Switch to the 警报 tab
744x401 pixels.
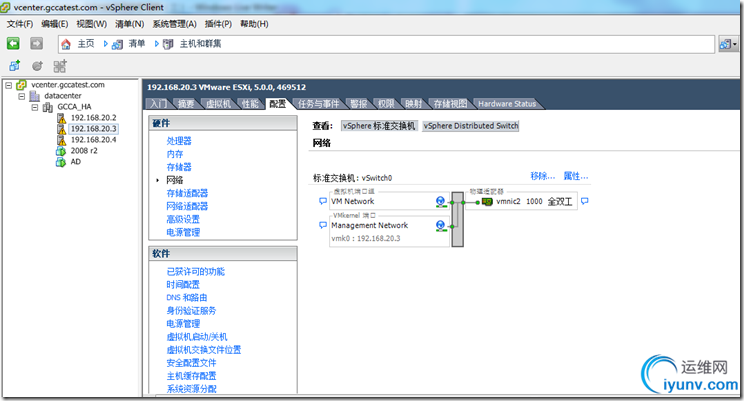click(359, 104)
